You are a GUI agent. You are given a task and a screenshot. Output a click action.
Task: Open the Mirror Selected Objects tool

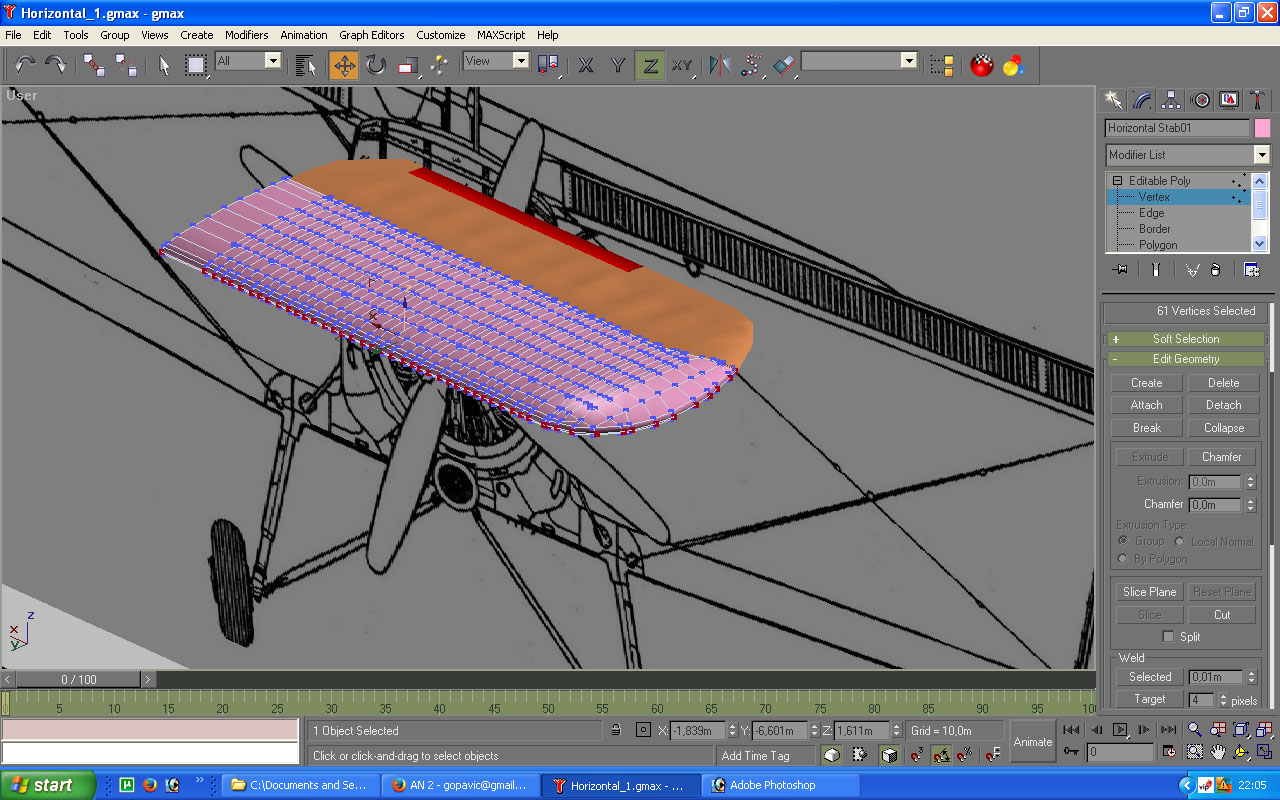tap(719, 65)
